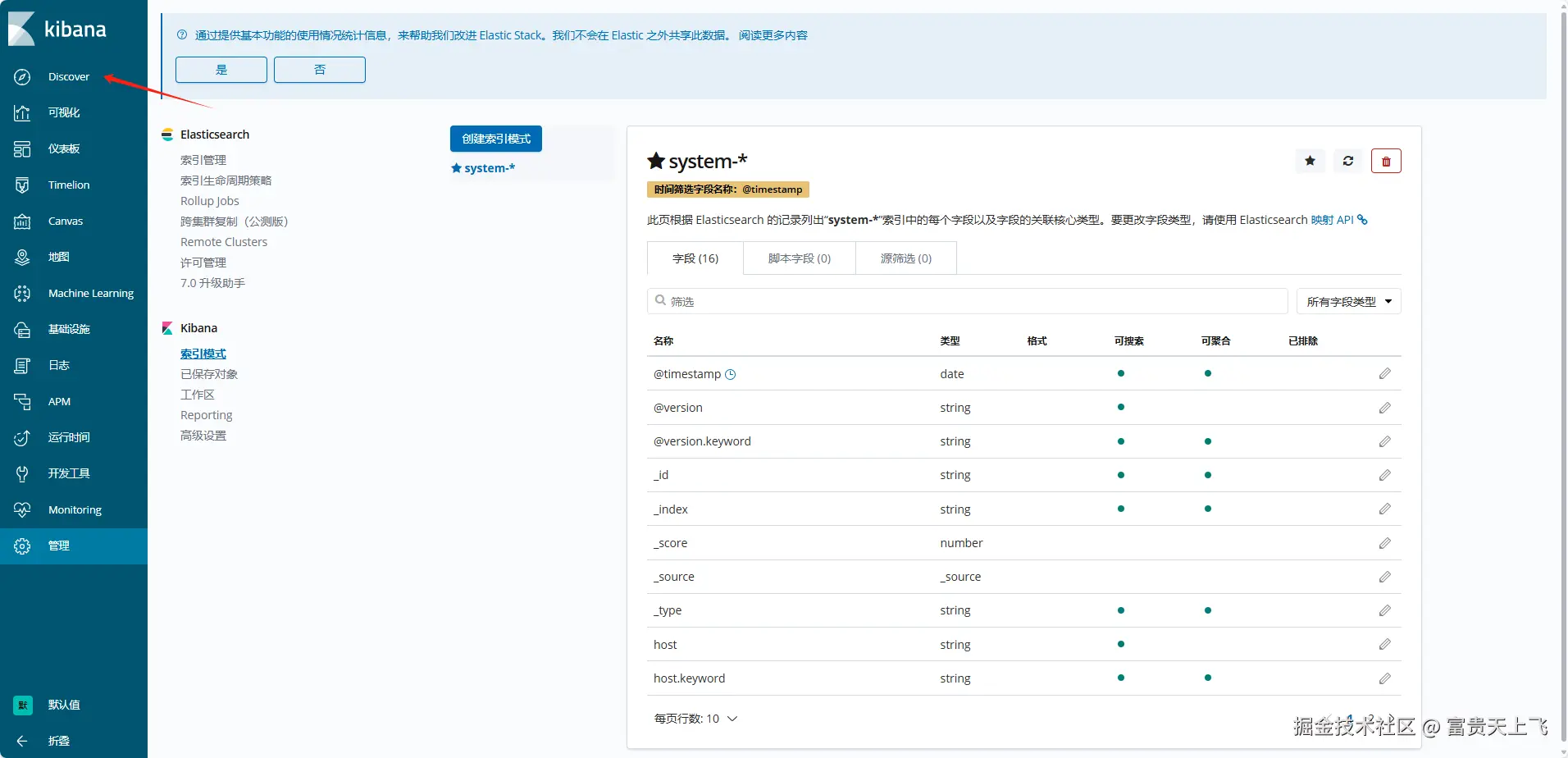Open the 基础设施 infrastructure icon
This screenshot has width=1568, height=758.
[x=22, y=329]
